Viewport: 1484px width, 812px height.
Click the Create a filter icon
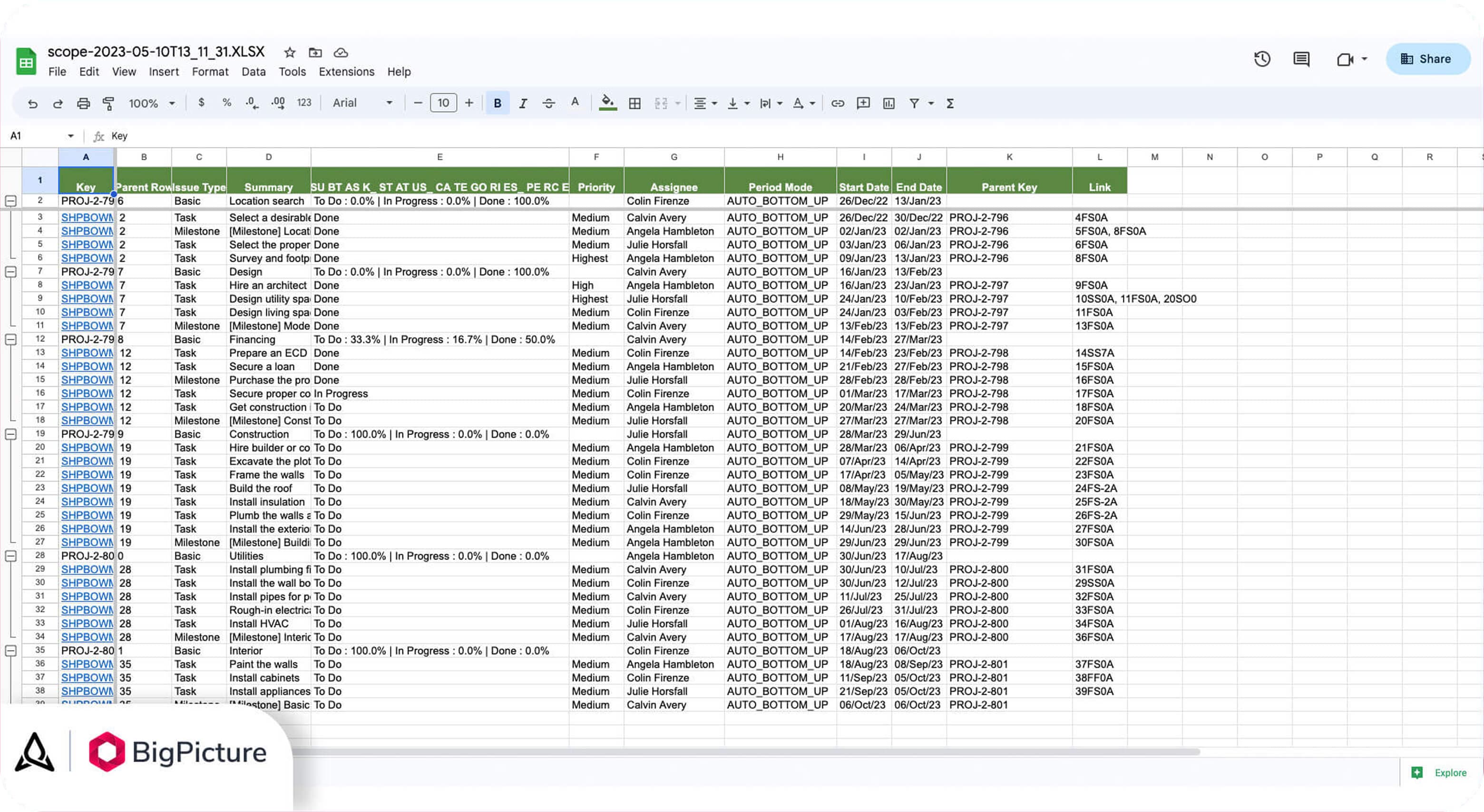(x=914, y=104)
